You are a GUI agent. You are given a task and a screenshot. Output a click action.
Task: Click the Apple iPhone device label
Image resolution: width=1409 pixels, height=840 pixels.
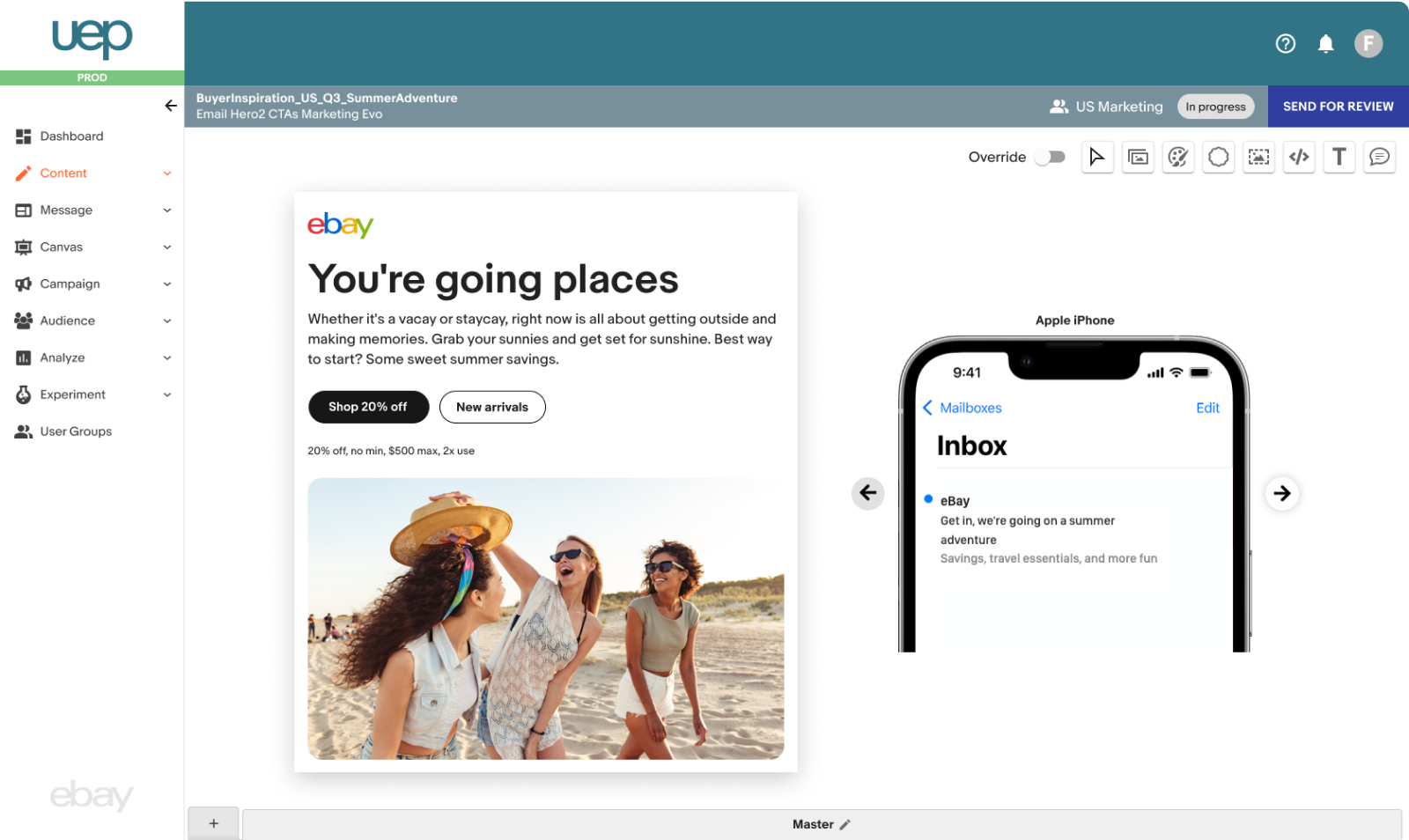[1074, 321]
